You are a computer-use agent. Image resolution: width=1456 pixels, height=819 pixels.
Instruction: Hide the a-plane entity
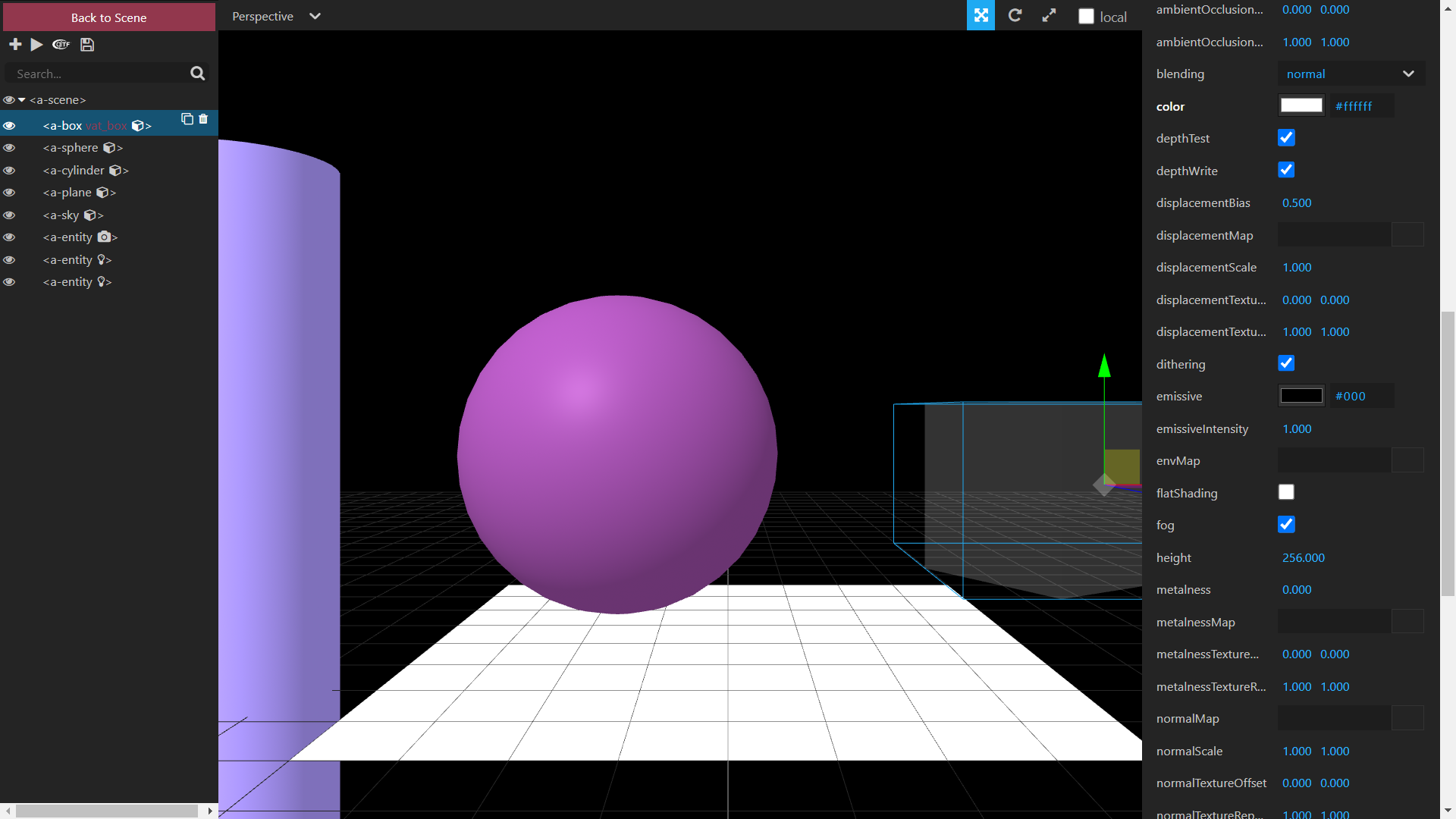pos(9,193)
